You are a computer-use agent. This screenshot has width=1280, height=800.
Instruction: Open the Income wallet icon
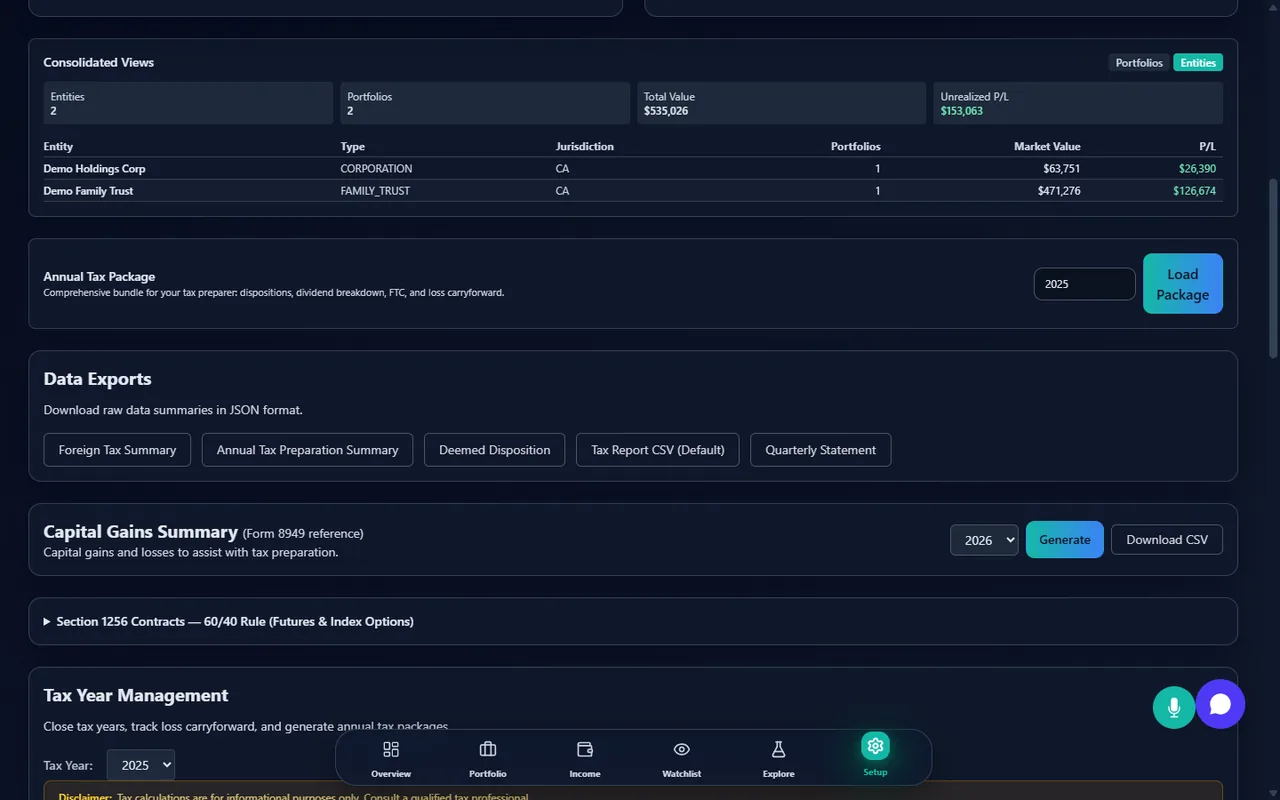click(585, 749)
